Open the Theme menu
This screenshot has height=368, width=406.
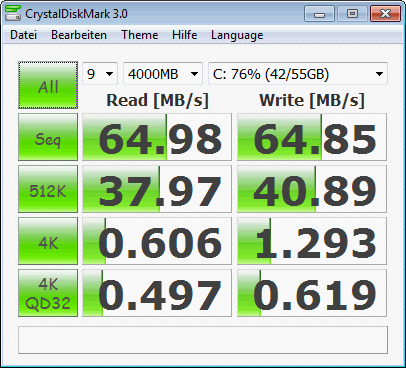(x=140, y=35)
